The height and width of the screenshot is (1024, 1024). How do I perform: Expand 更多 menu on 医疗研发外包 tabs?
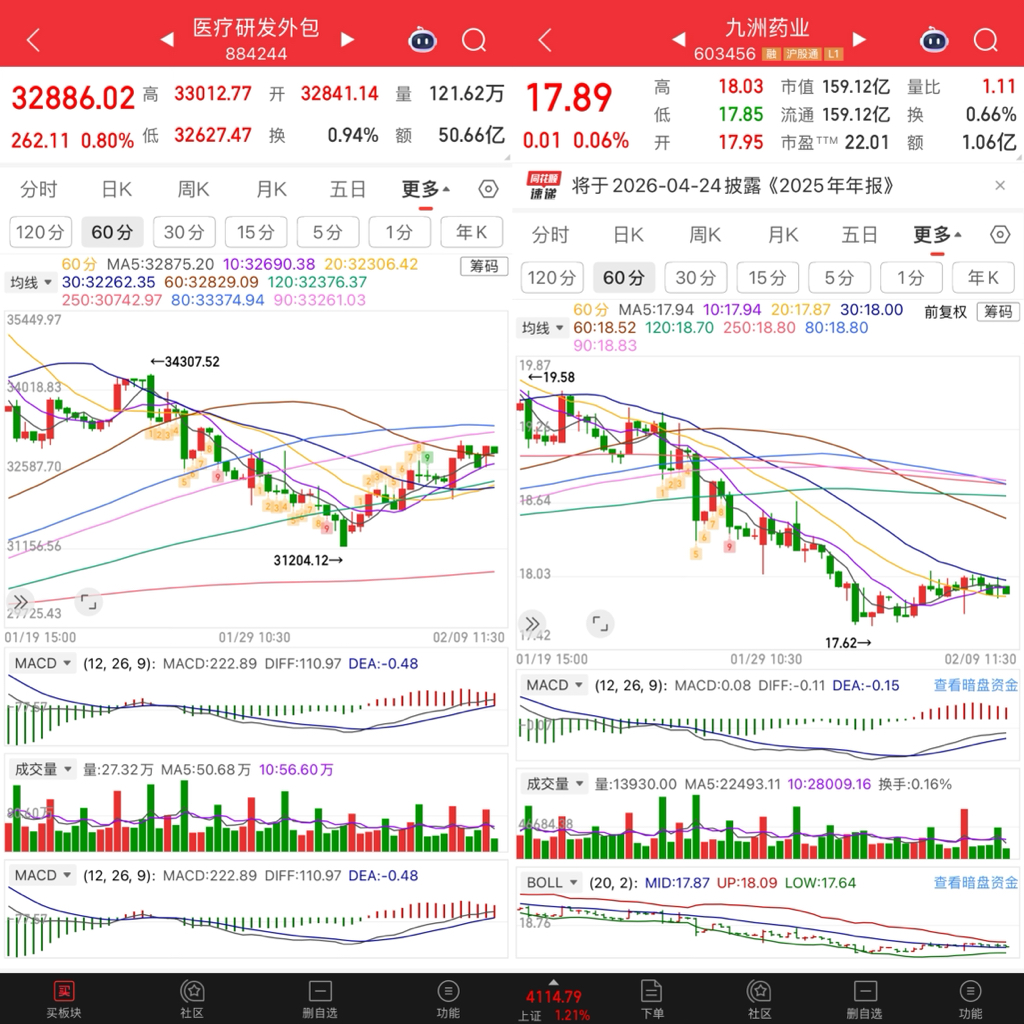[x=425, y=189]
